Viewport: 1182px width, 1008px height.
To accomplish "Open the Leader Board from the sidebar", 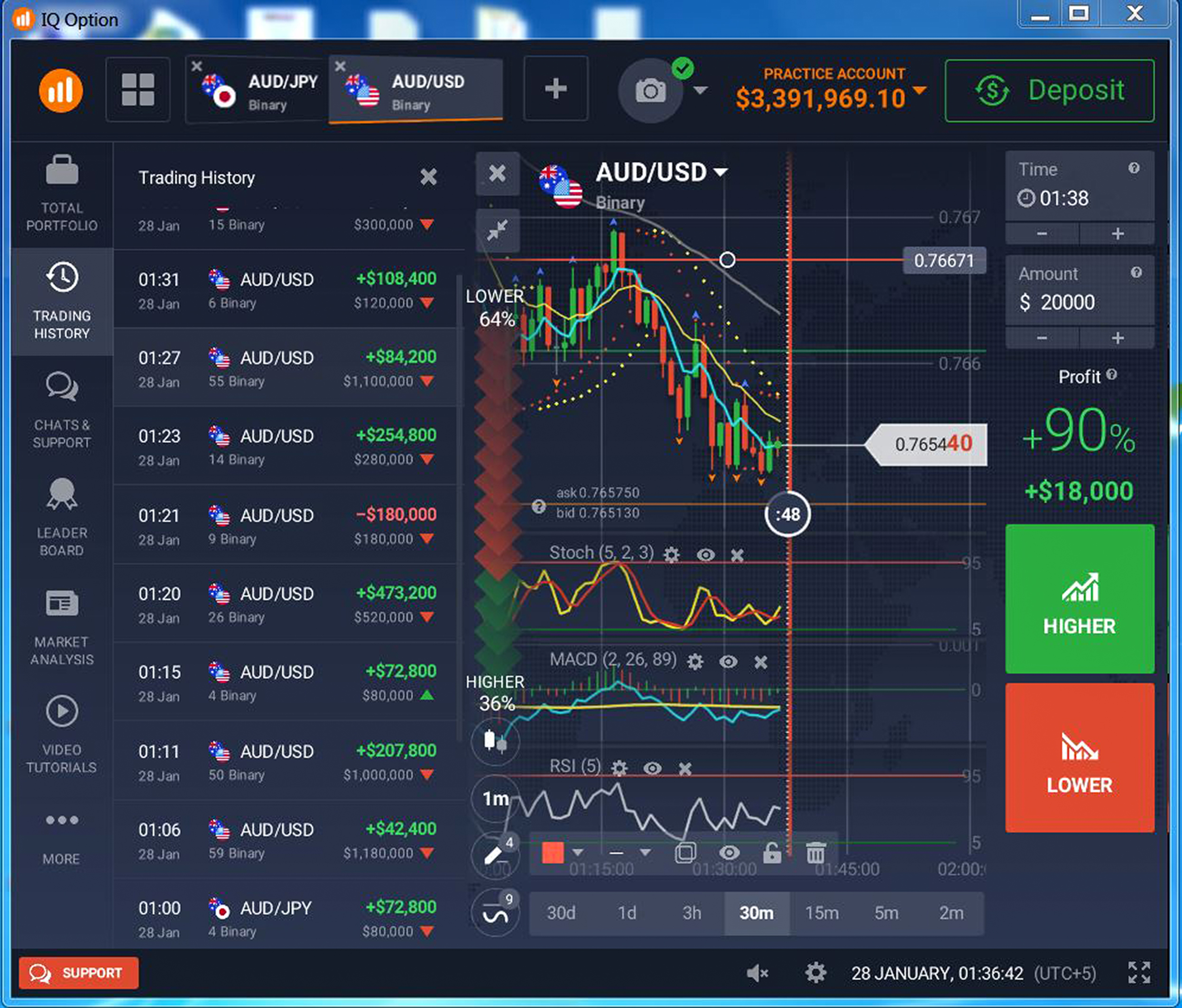I will [62, 516].
